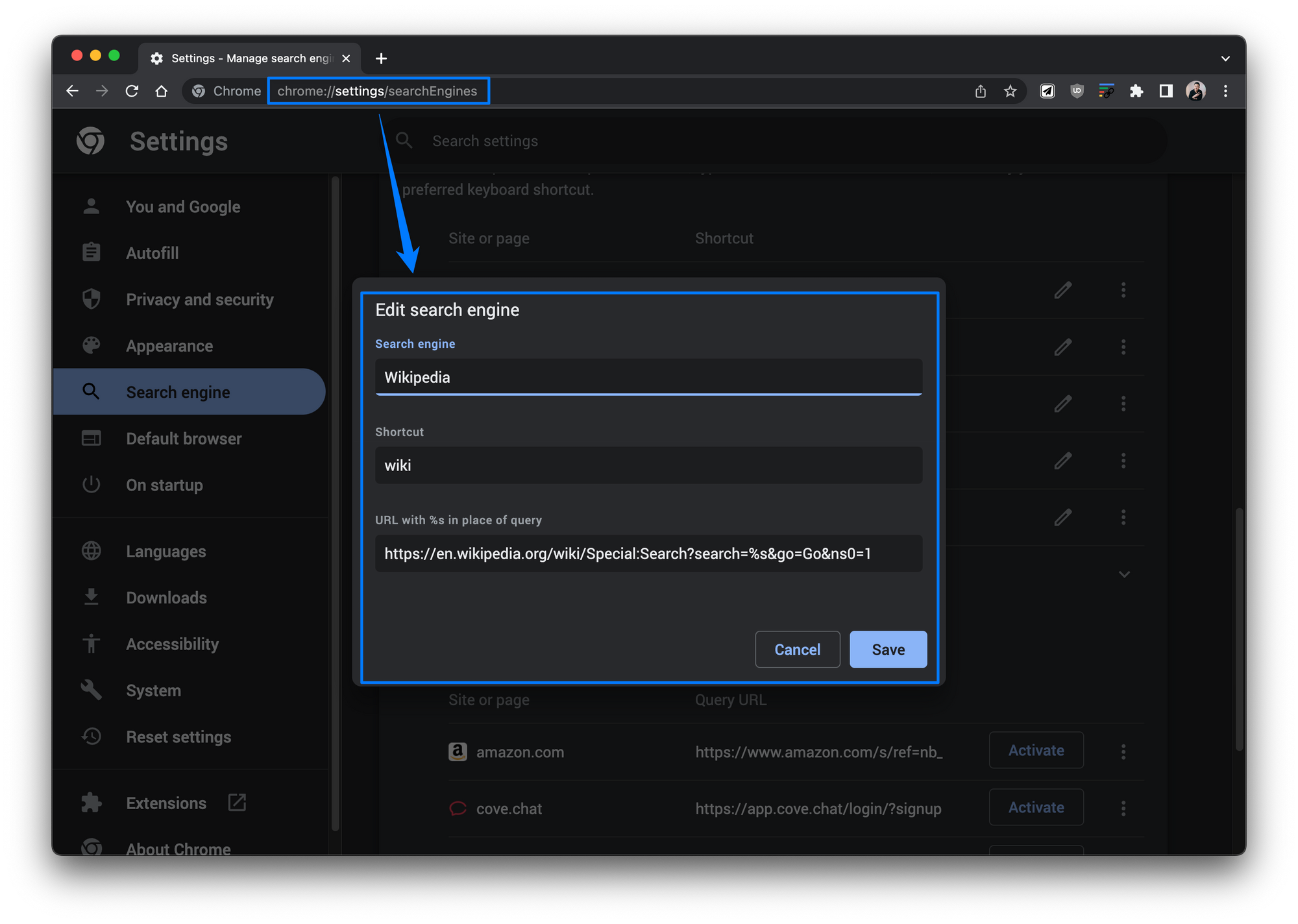Viewport: 1298px width, 924px height.
Task: Open the Downloads settings section
Action: click(x=166, y=598)
